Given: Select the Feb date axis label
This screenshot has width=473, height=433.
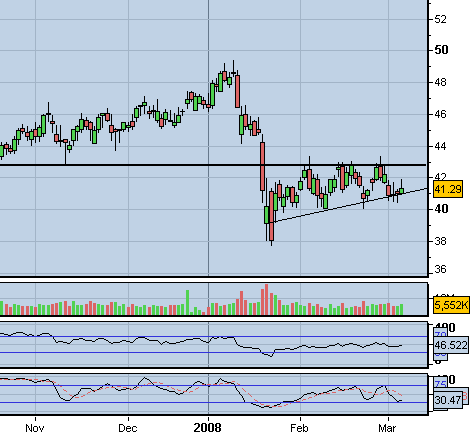Looking at the screenshot, I should coord(299,428).
